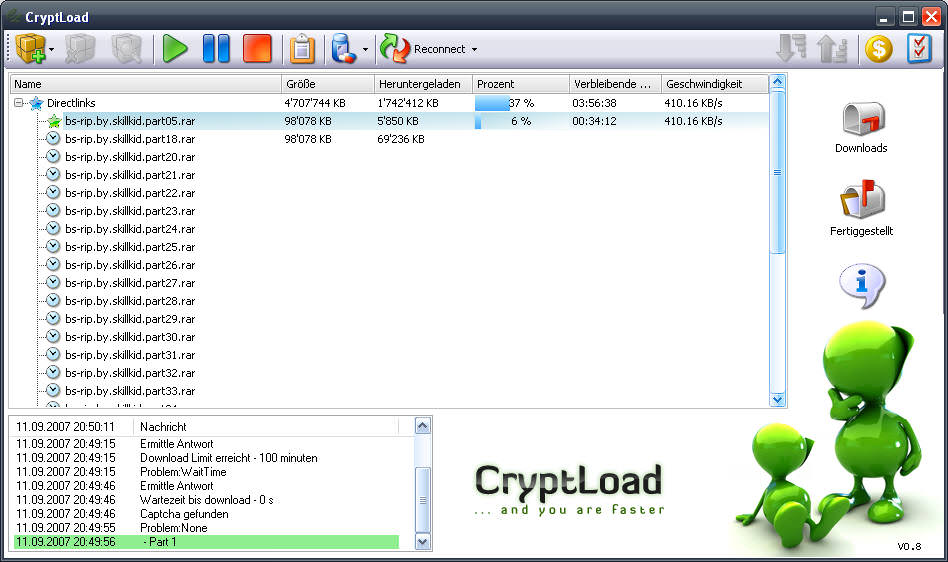Open the Fertiggestellt finished mailbox view

[x=862, y=208]
